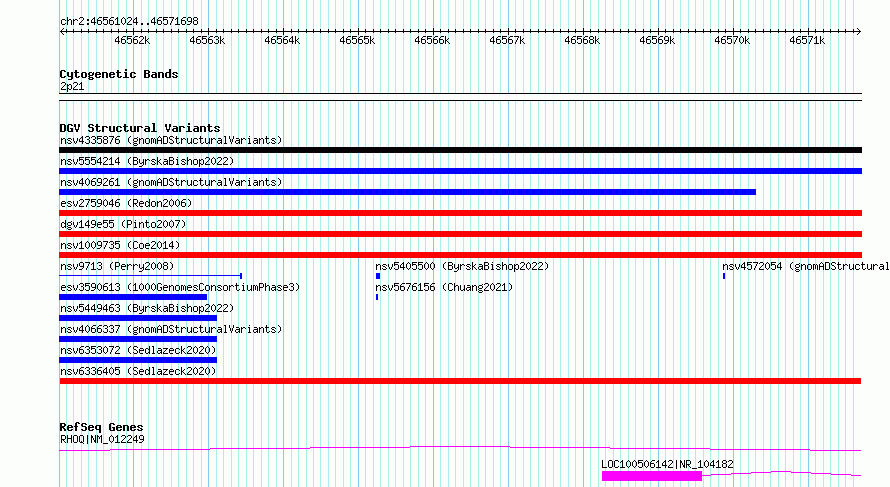Image resolution: width=890 pixels, height=487 pixels.
Task: Open gene label LOC100506142|NR_104182
Action: click(x=668, y=464)
